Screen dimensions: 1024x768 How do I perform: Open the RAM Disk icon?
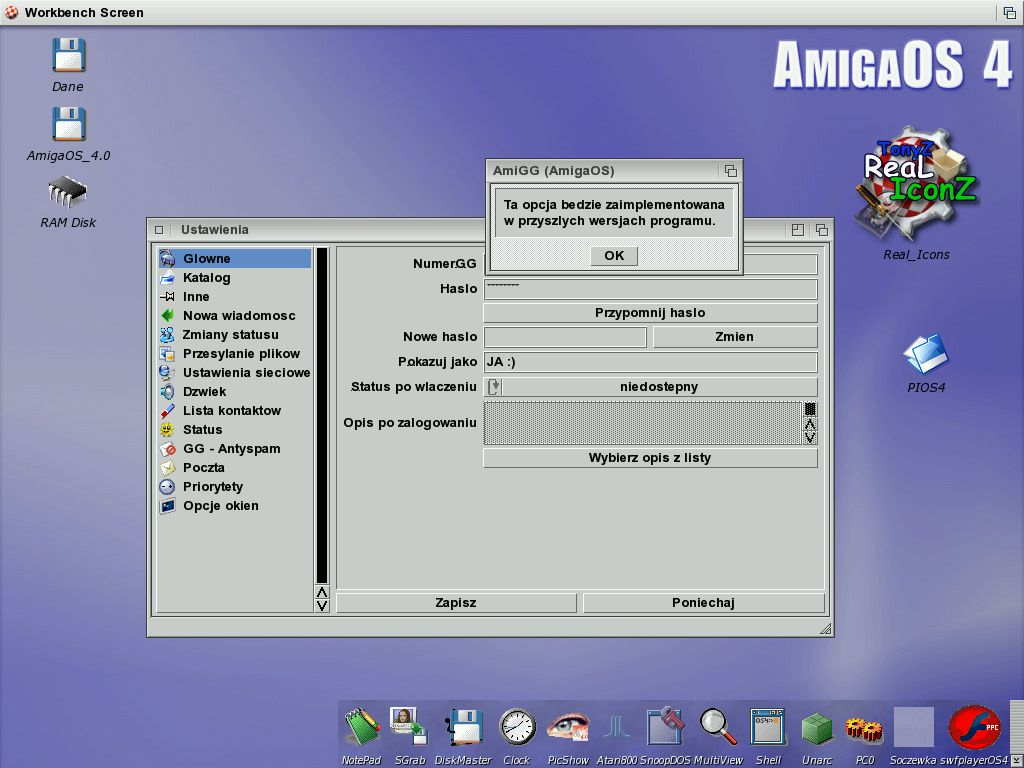67,192
